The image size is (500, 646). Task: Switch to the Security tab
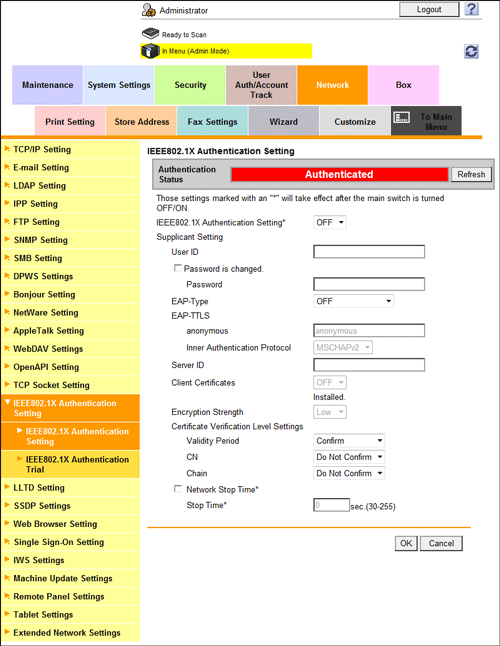[190, 85]
